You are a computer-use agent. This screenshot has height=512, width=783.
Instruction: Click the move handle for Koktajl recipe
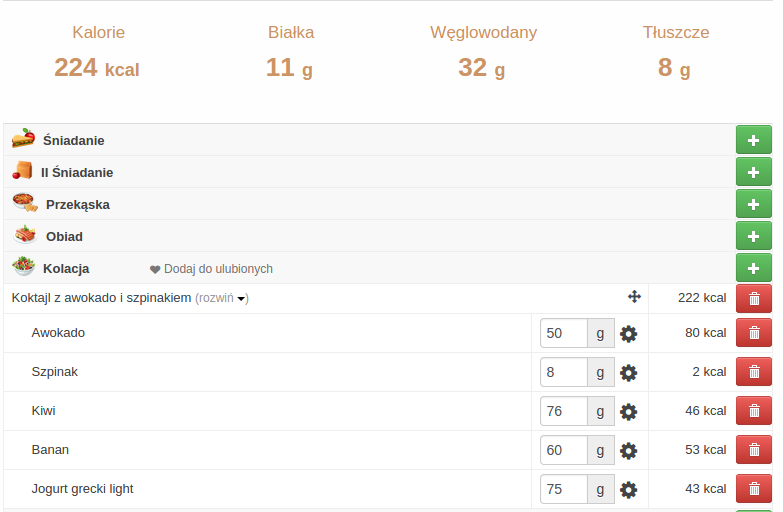[634, 297]
